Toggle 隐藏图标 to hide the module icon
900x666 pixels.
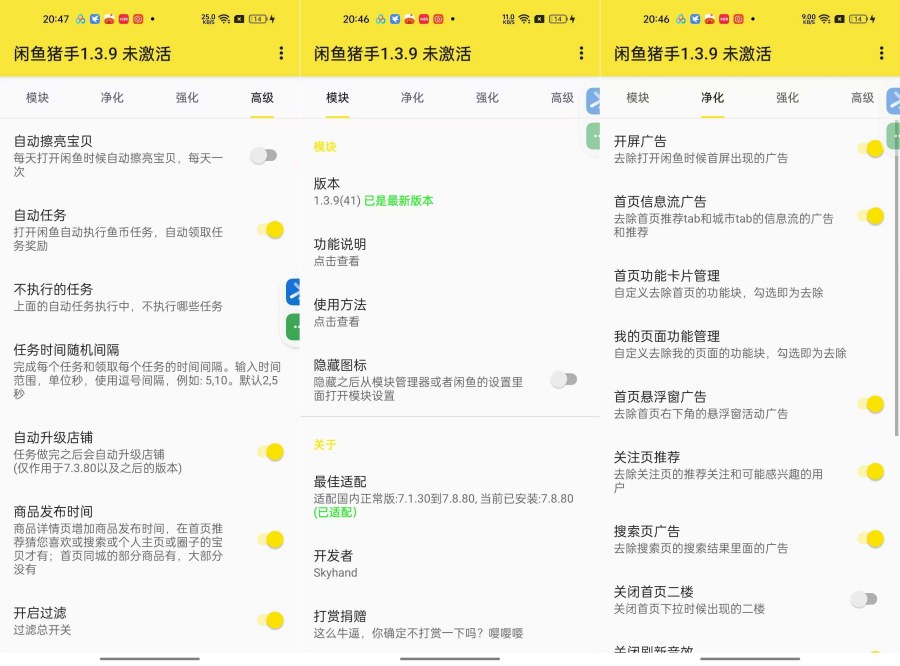pyautogui.click(x=563, y=380)
